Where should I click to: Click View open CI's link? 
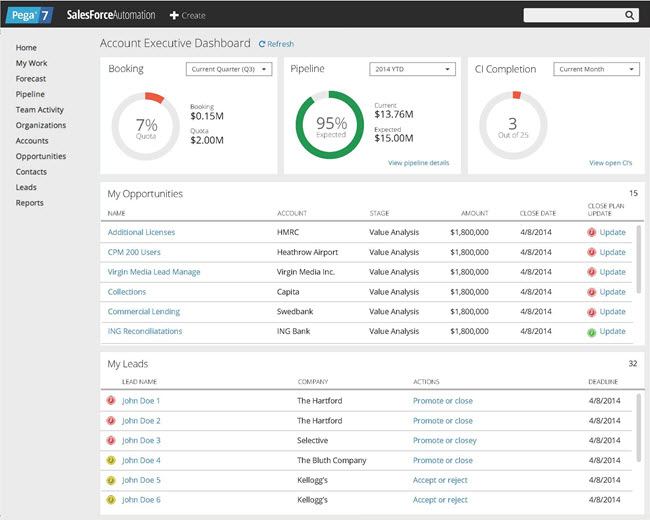tap(611, 163)
